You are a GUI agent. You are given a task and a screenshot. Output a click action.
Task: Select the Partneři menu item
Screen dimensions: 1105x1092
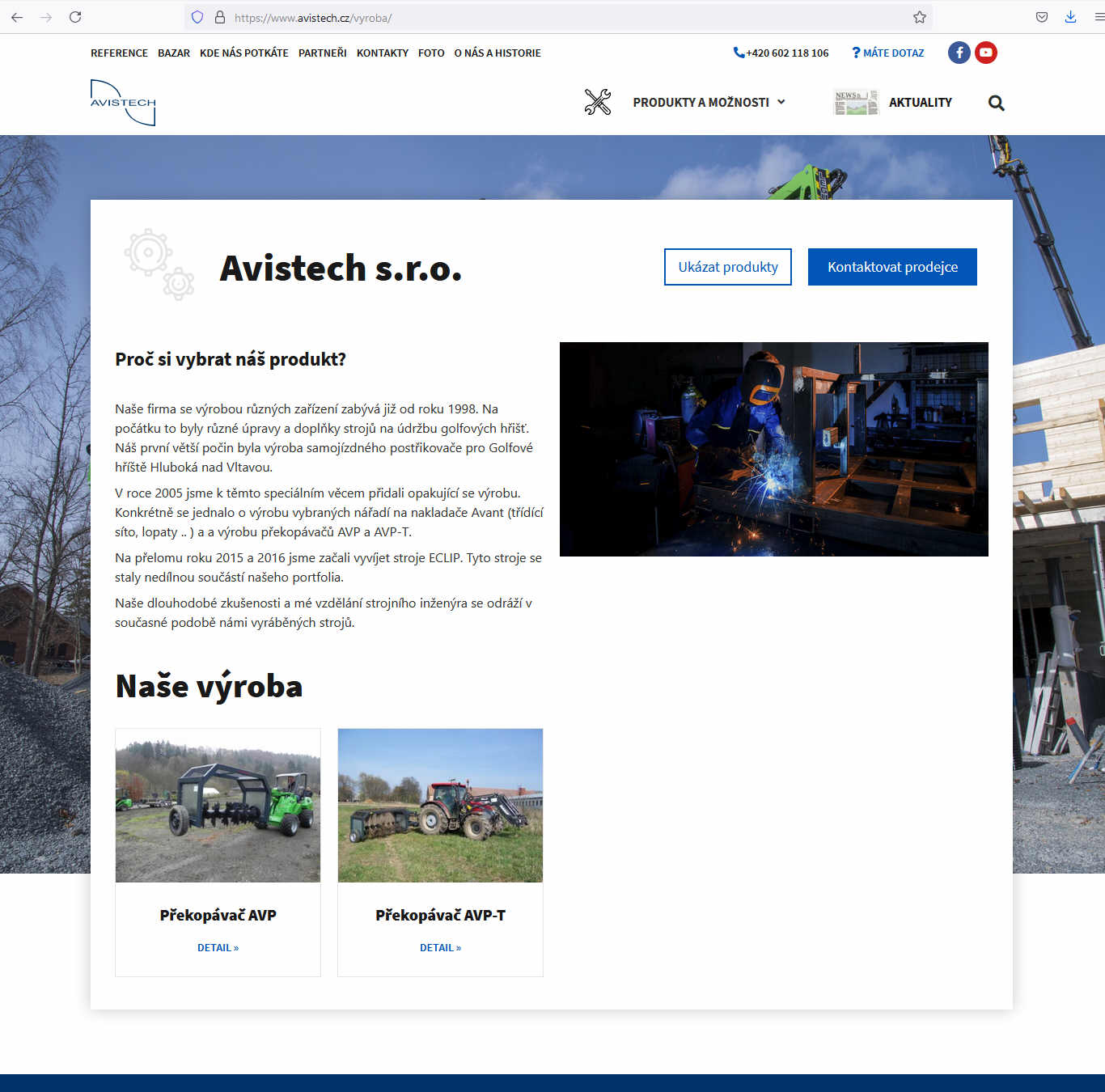[x=323, y=53]
